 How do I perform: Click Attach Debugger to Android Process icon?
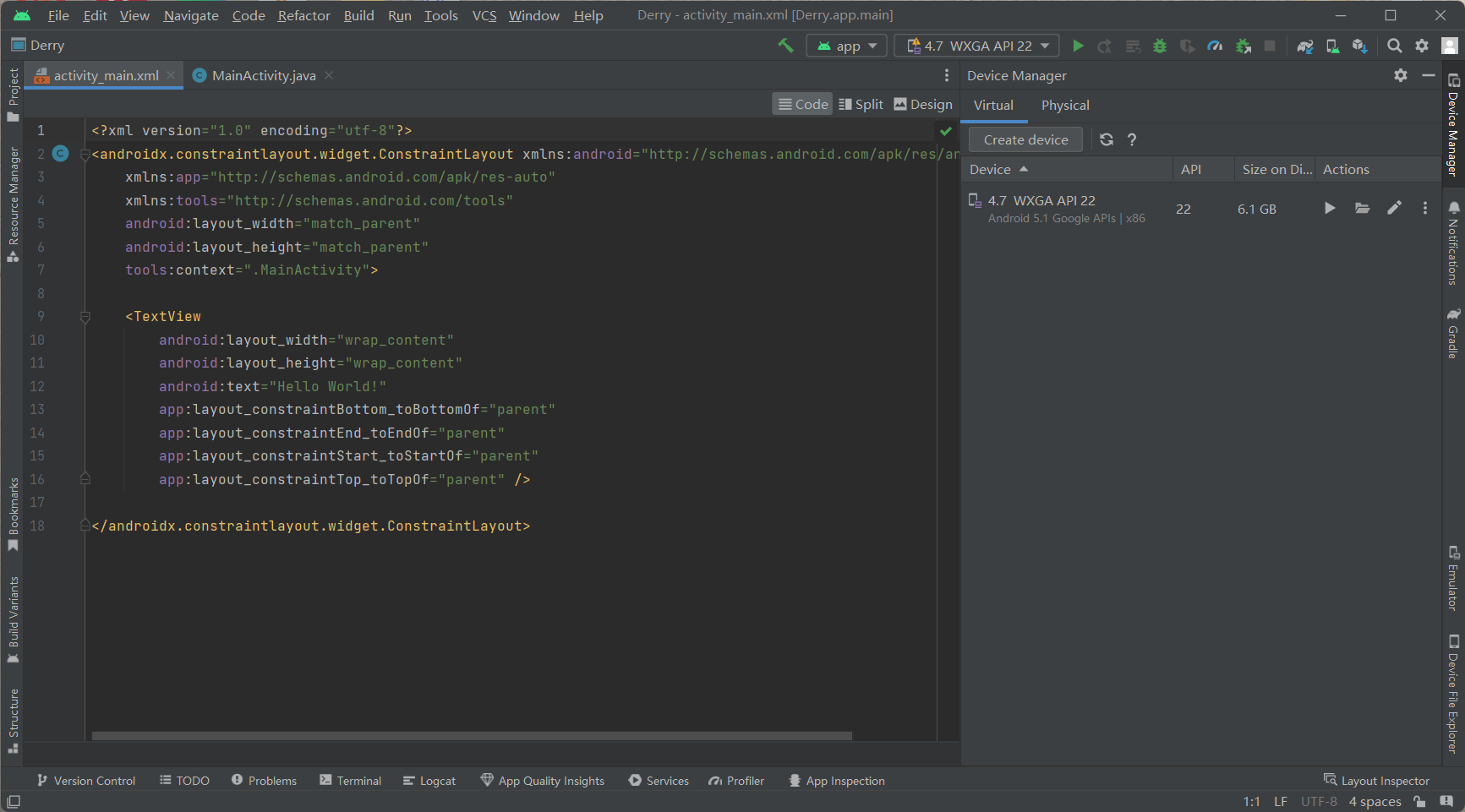pyautogui.click(x=1243, y=46)
